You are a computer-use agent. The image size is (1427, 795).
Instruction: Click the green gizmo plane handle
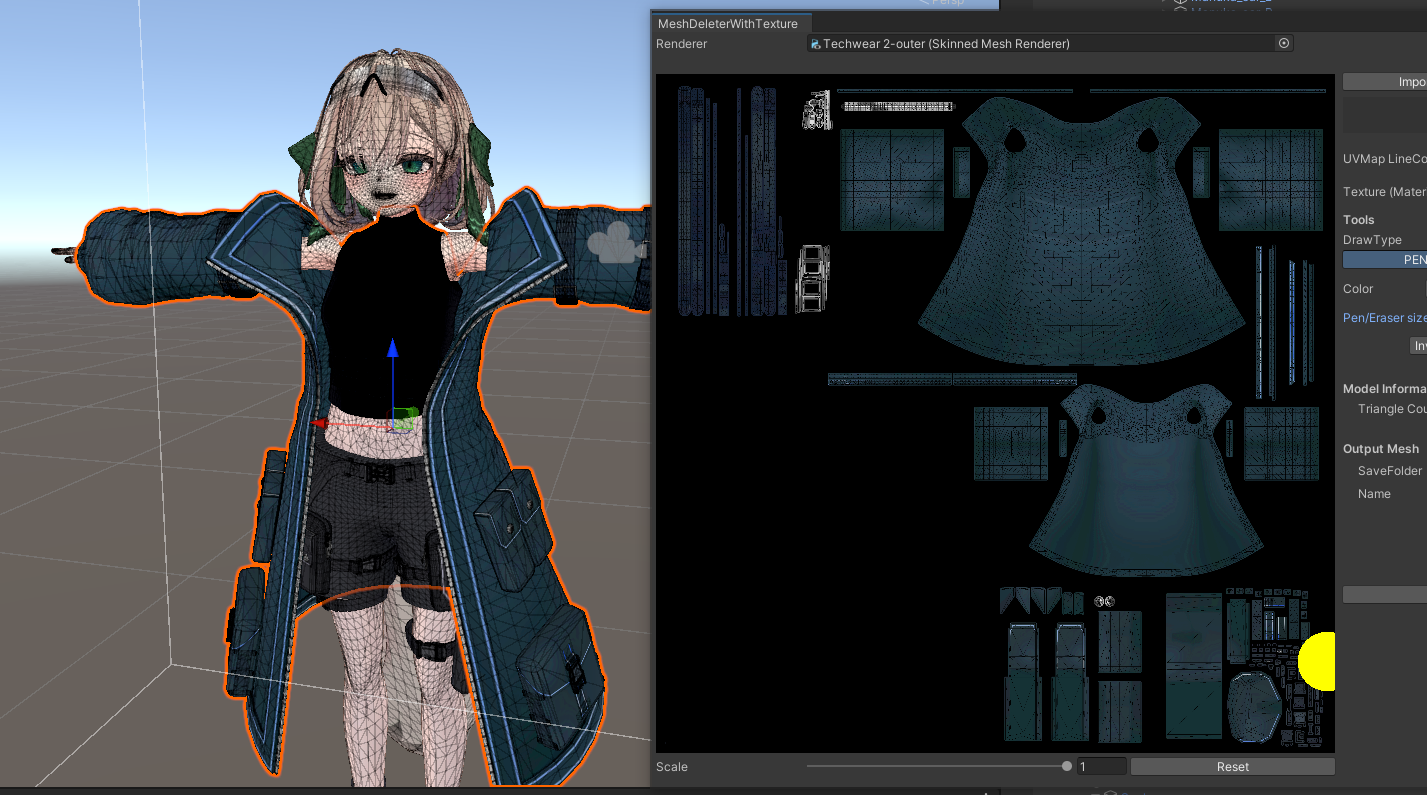pyautogui.click(x=404, y=420)
